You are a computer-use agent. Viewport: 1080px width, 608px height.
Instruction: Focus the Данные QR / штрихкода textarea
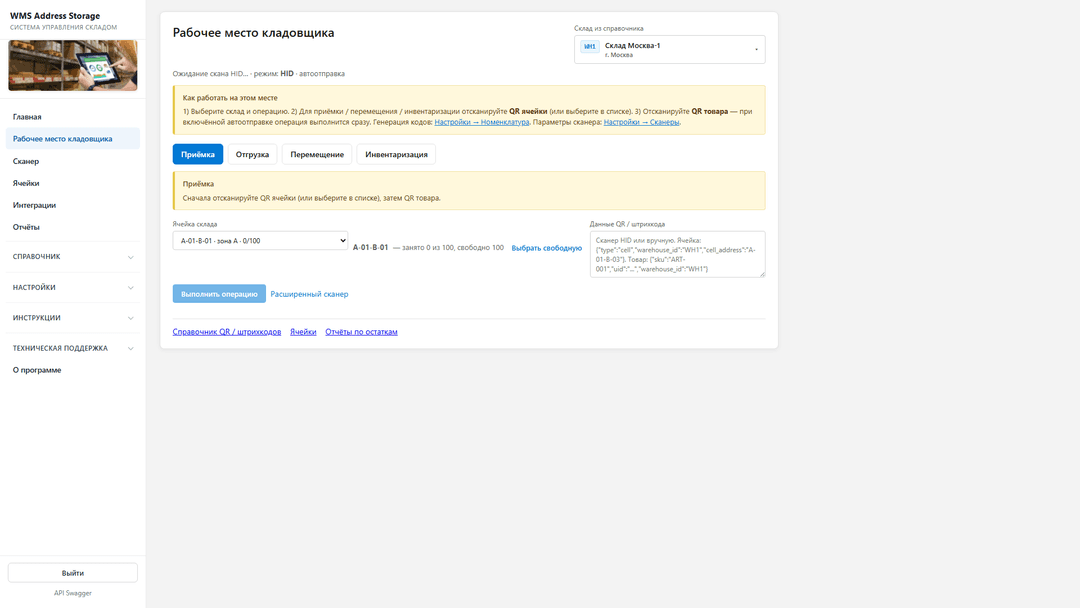pos(677,254)
